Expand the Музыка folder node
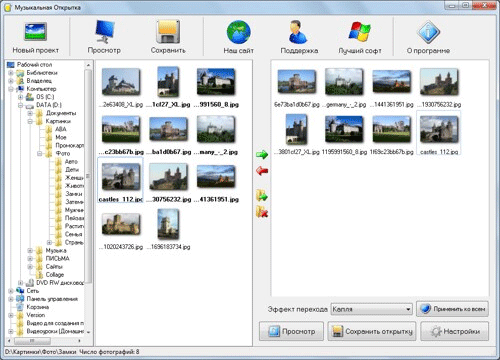Screen dimensions: 500x360 [30, 250]
